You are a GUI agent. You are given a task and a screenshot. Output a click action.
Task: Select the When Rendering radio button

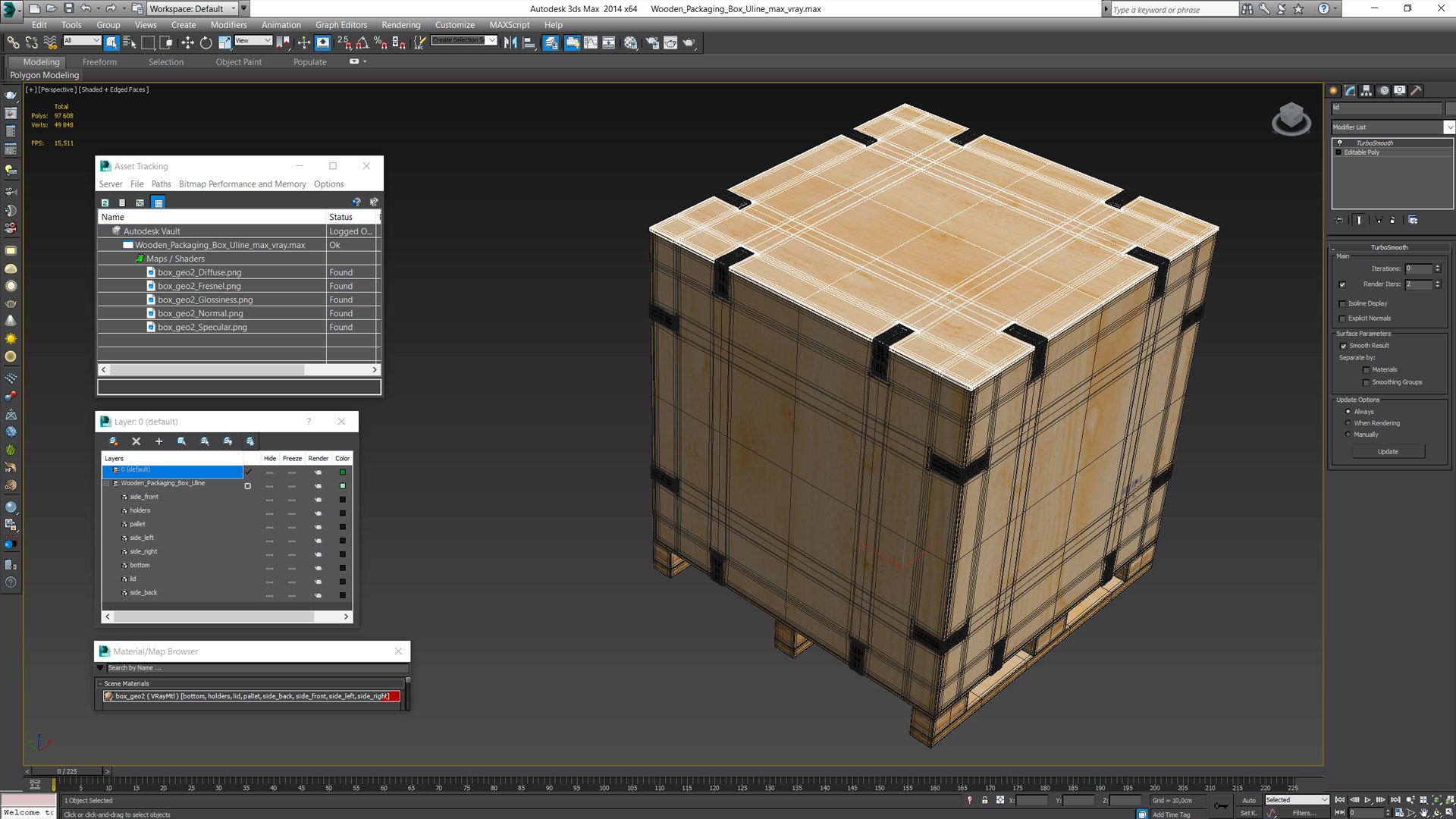point(1348,423)
